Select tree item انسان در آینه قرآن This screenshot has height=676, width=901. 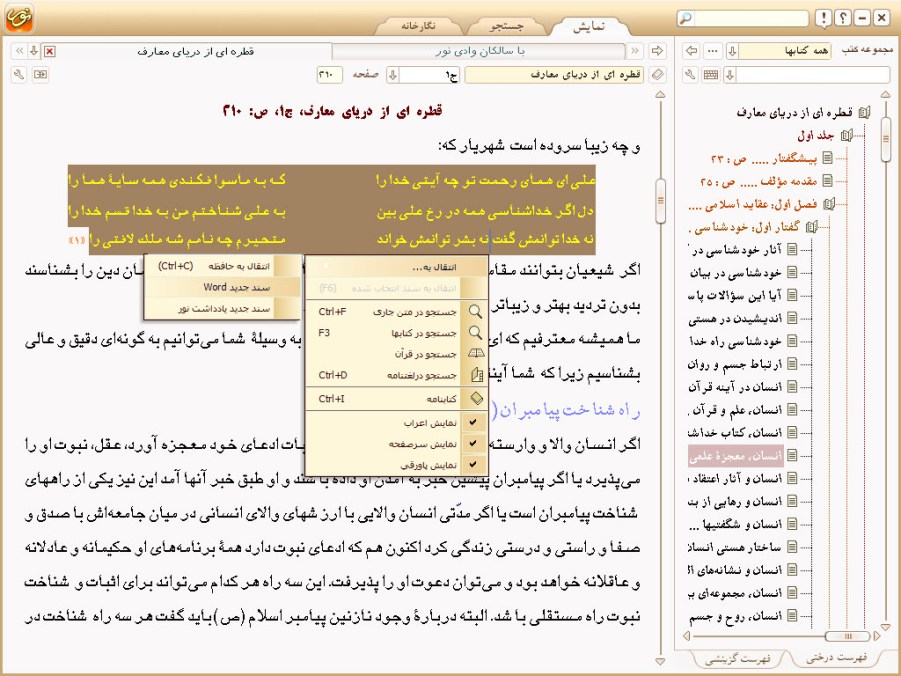pyautogui.click(x=735, y=387)
